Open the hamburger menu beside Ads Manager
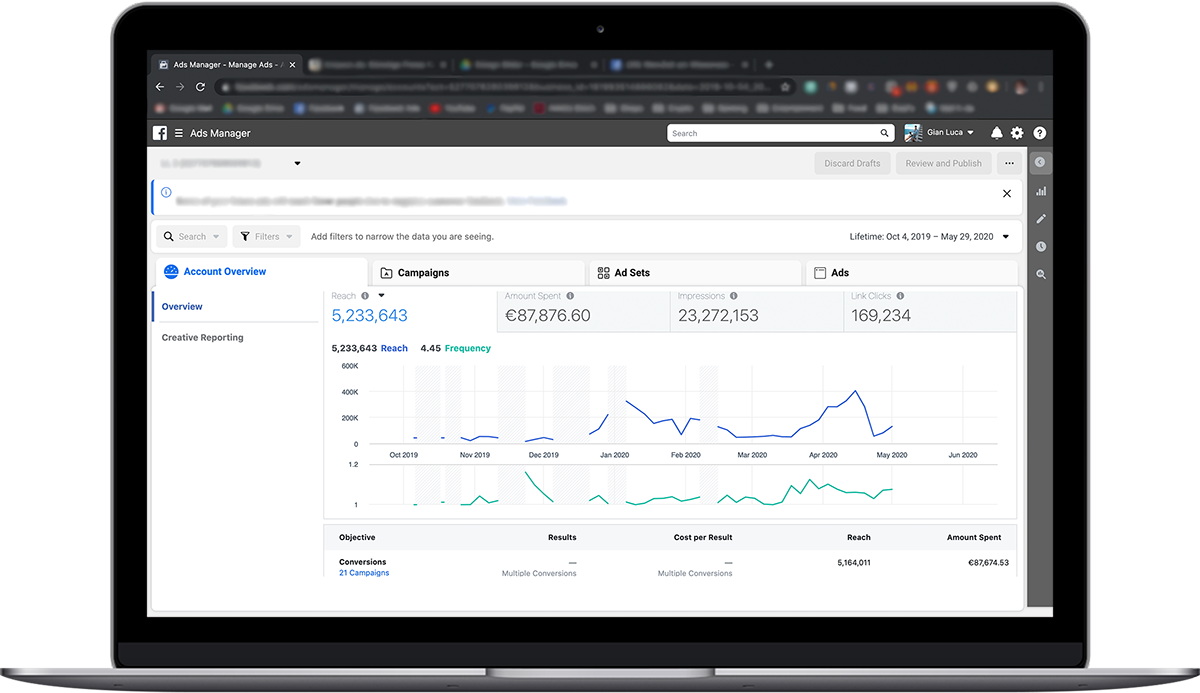 coord(179,133)
